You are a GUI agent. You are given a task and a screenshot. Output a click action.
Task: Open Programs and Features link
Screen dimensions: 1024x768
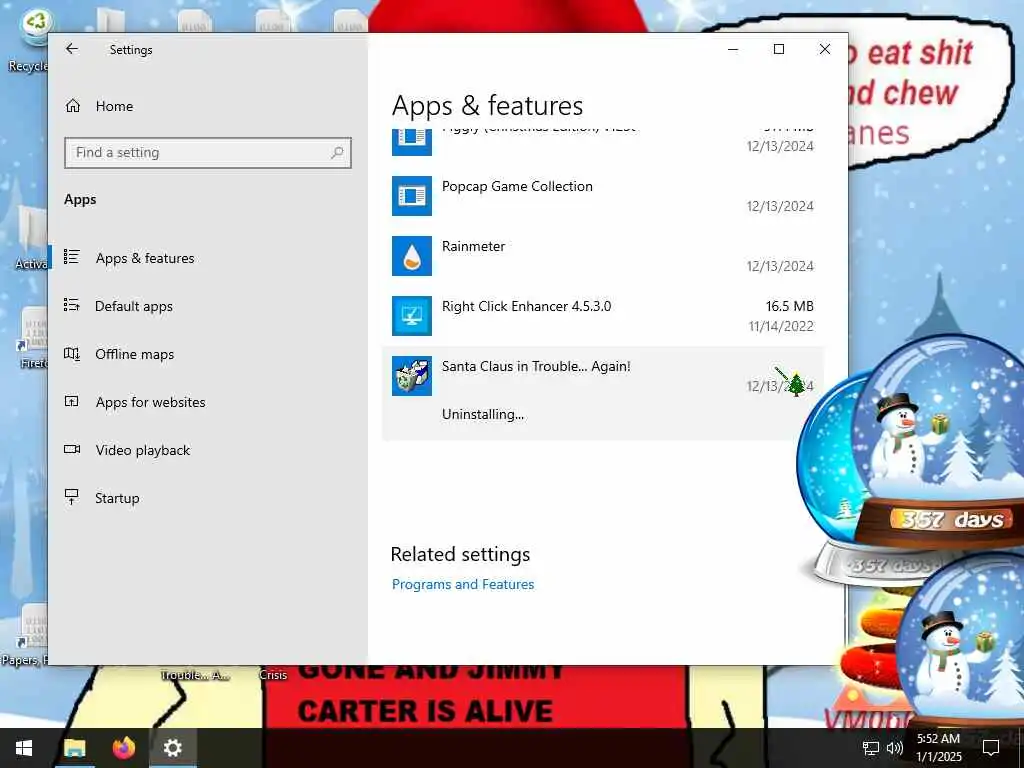463,584
